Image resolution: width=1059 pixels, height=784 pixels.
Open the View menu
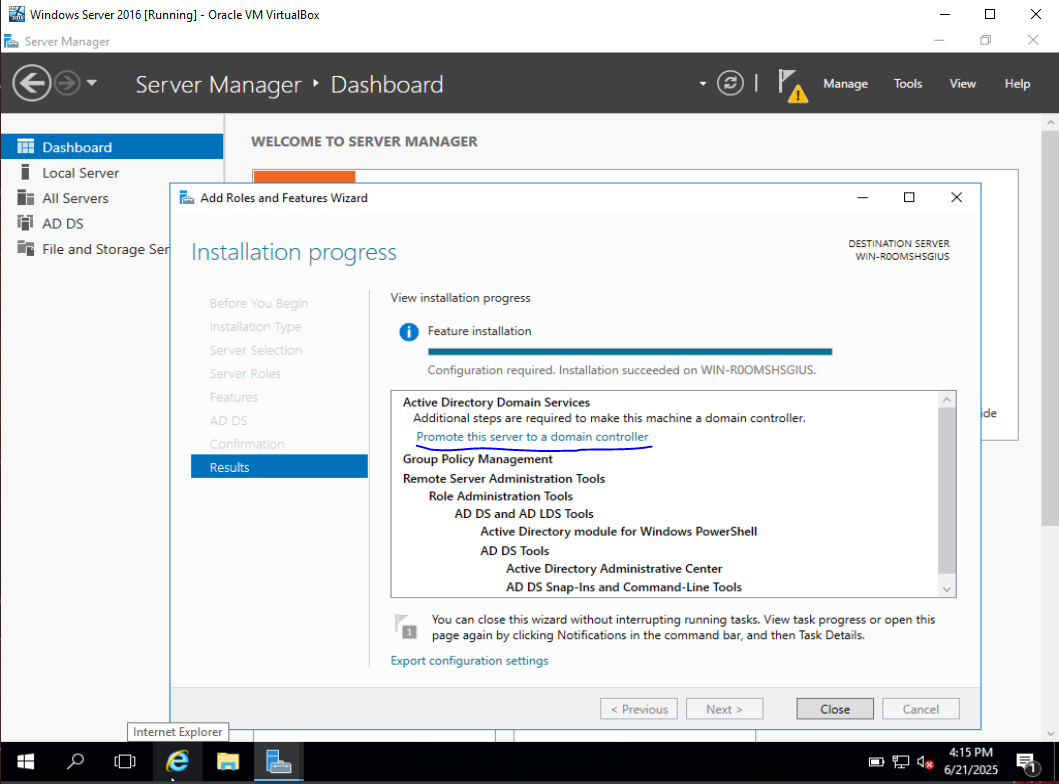(962, 84)
